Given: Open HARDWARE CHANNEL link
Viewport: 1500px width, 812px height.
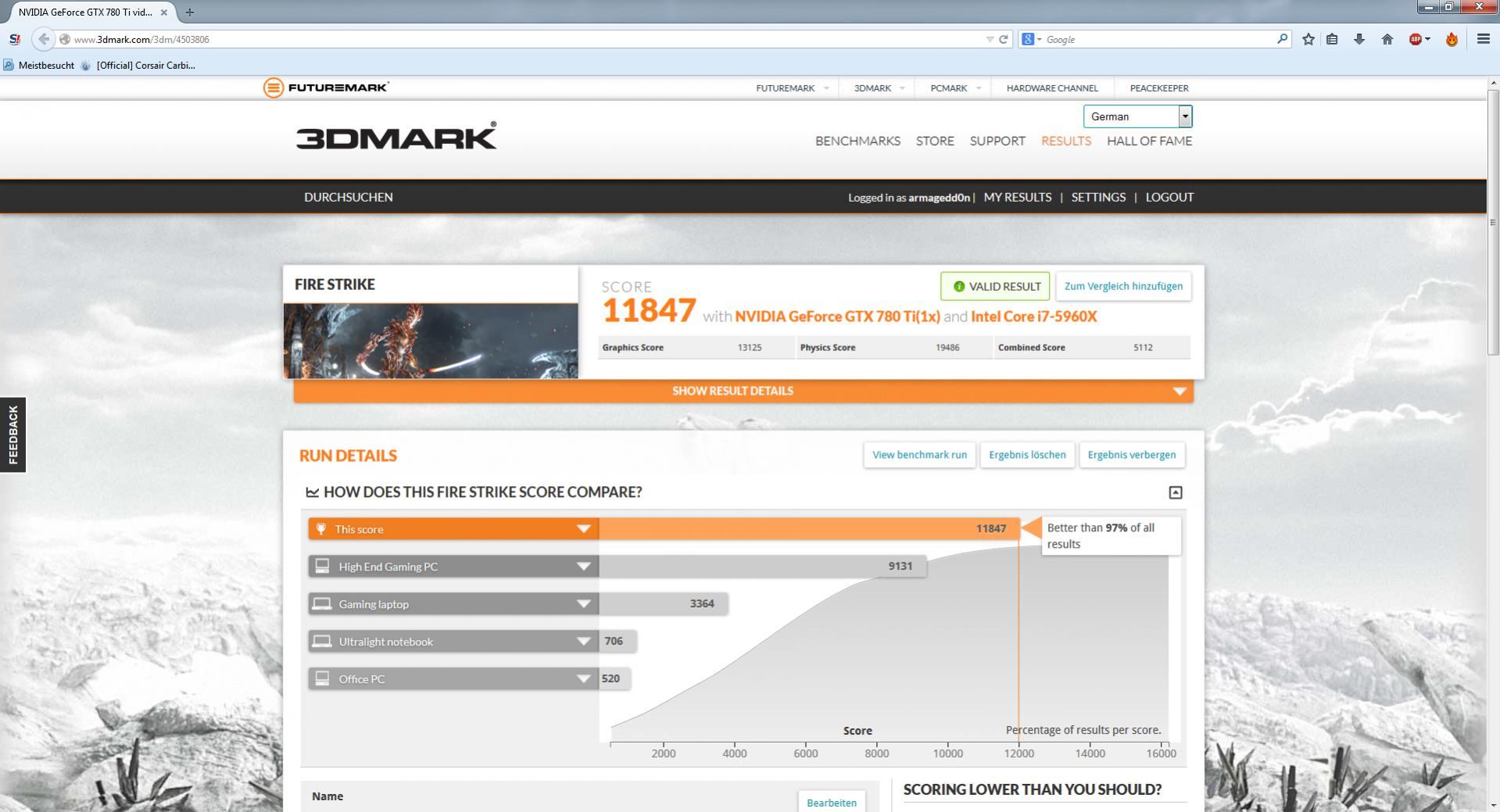Looking at the screenshot, I should 1052,88.
